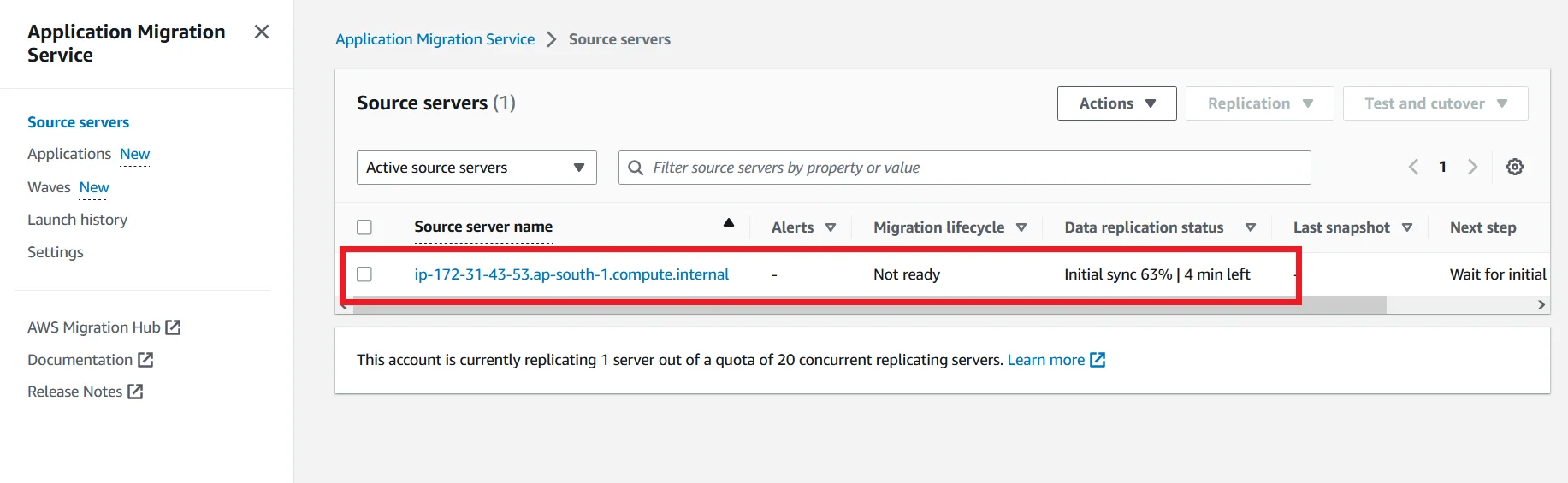Screen dimensions: 1568x483
Task: Click Last snapshot header text
Action: (1341, 227)
